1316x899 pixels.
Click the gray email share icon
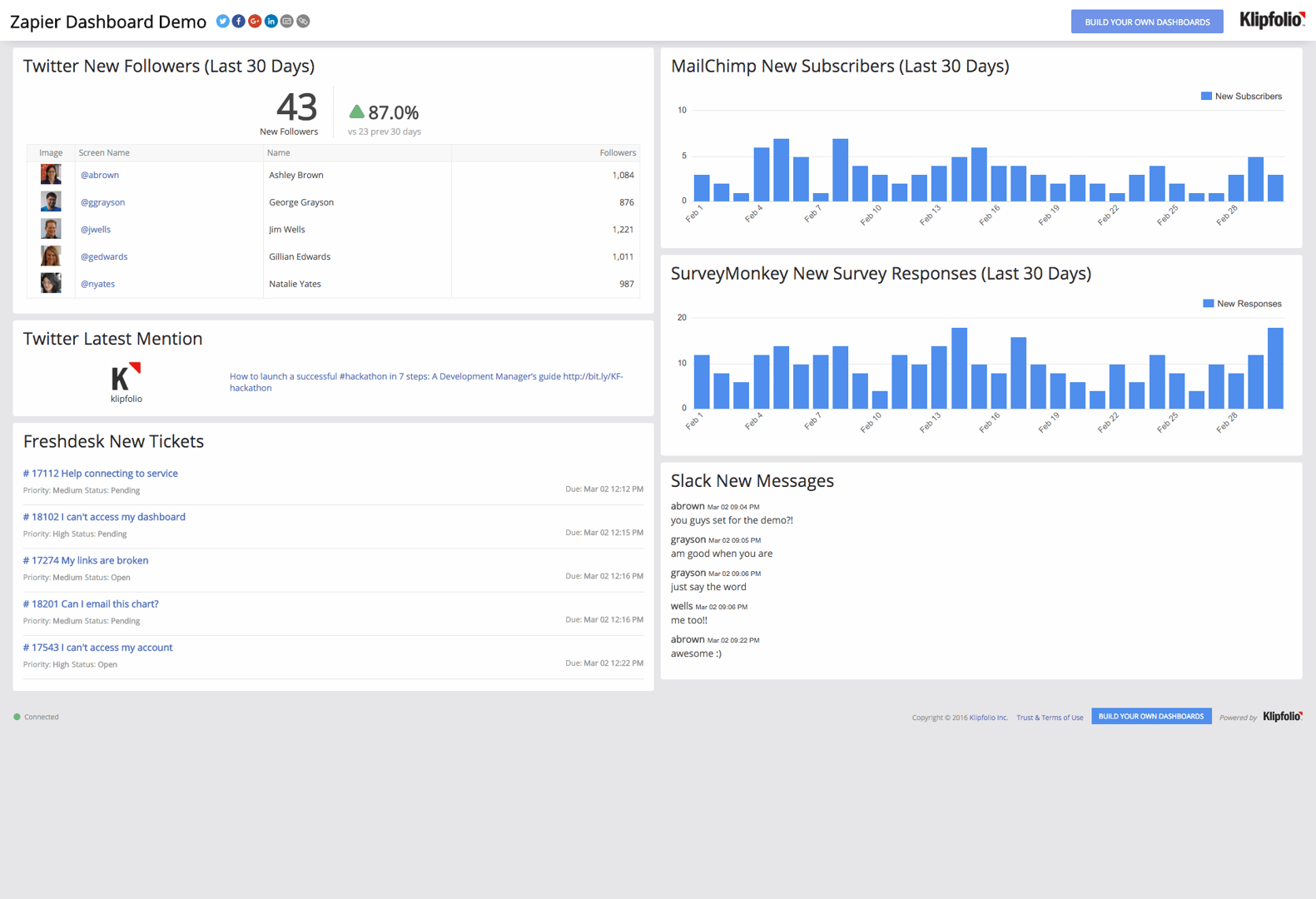coord(287,21)
